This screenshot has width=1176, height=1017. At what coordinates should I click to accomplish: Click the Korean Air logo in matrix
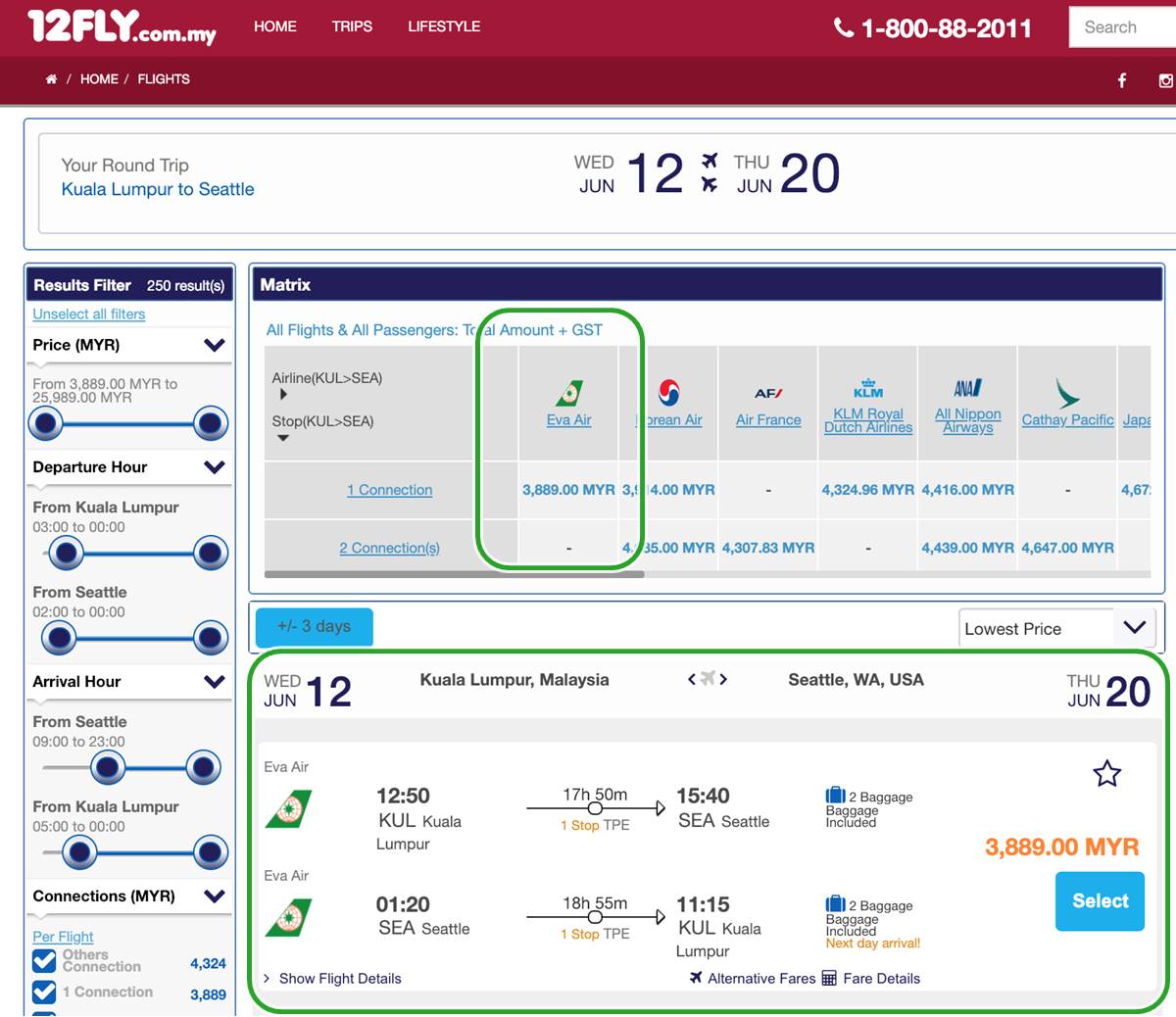pyautogui.click(x=669, y=392)
